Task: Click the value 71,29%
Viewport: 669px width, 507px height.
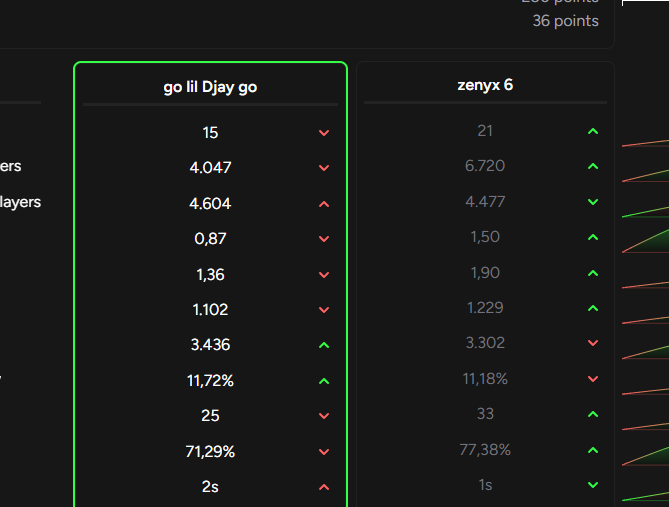Action: pyautogui.click(x=210, y=451)
